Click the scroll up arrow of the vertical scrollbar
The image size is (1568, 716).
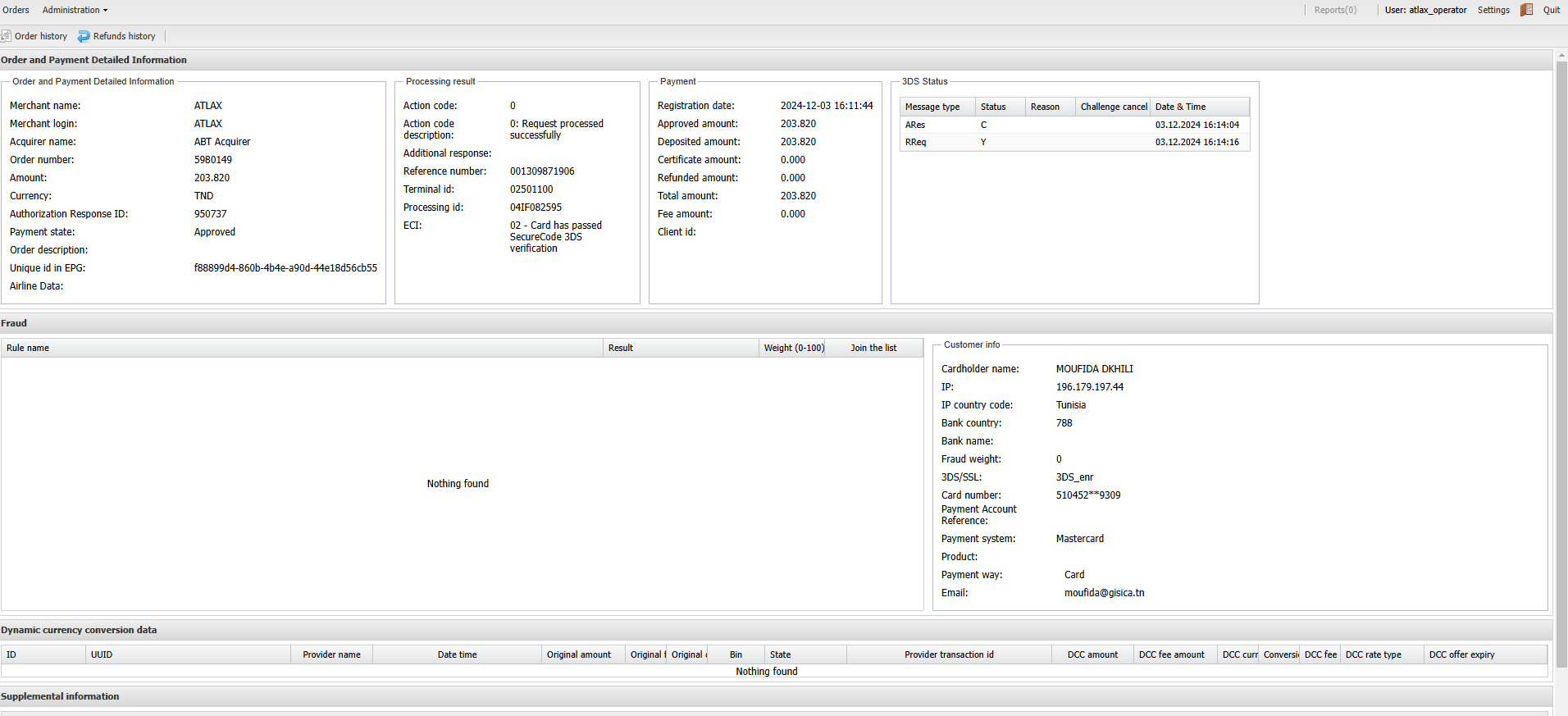point(1561,55)
